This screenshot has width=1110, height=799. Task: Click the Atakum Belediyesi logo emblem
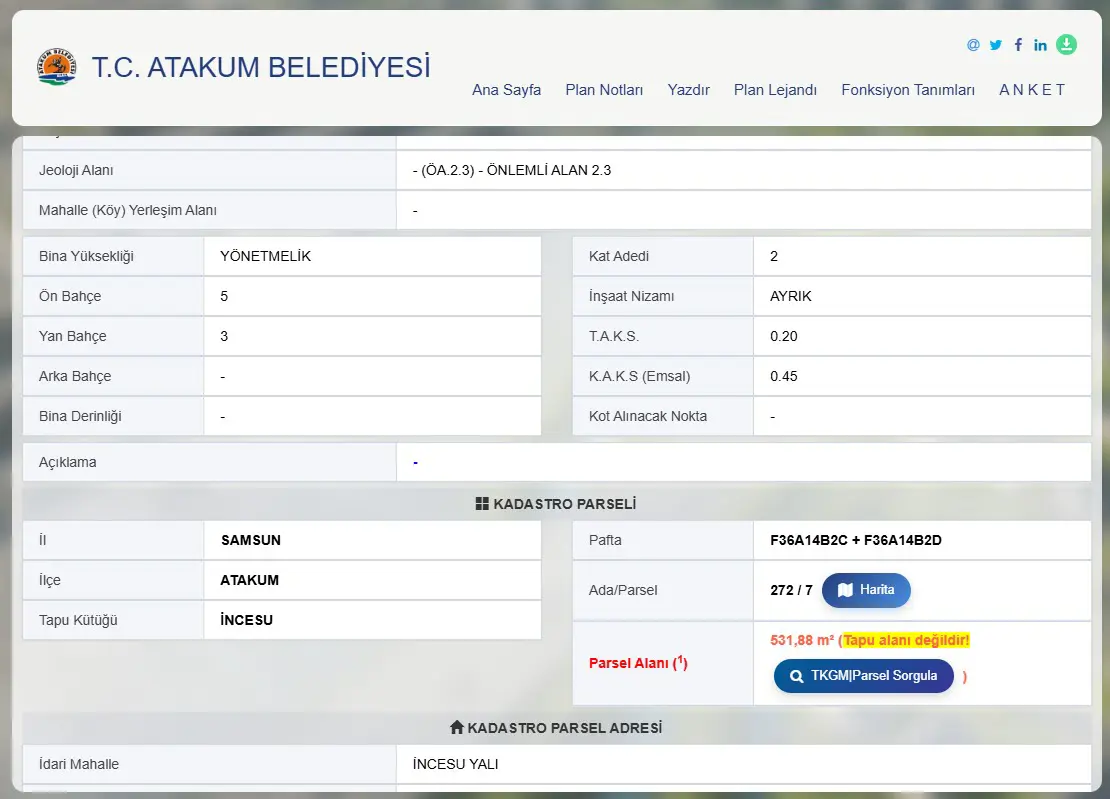tap(57, 67)
